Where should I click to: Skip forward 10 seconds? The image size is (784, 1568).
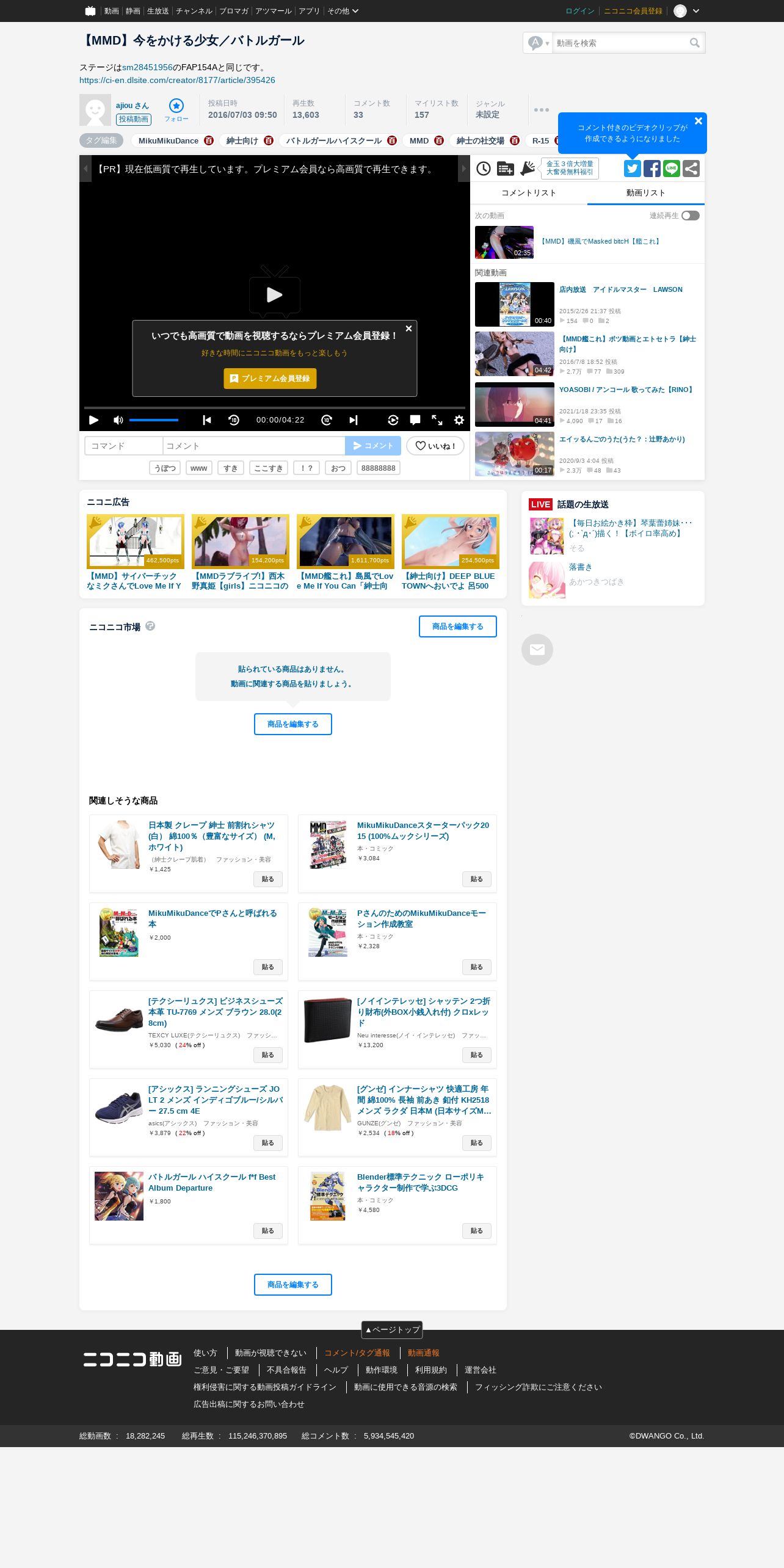pyautogui.click(x=327, y=420)
